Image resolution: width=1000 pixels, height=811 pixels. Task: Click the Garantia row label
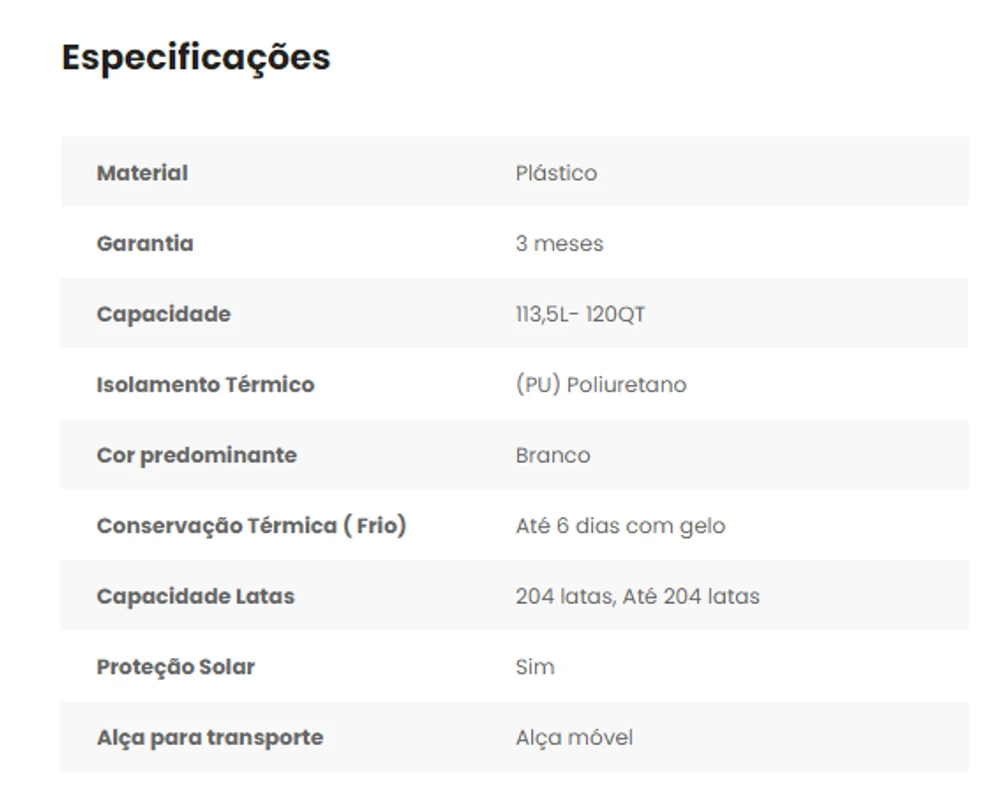point(145,244)
